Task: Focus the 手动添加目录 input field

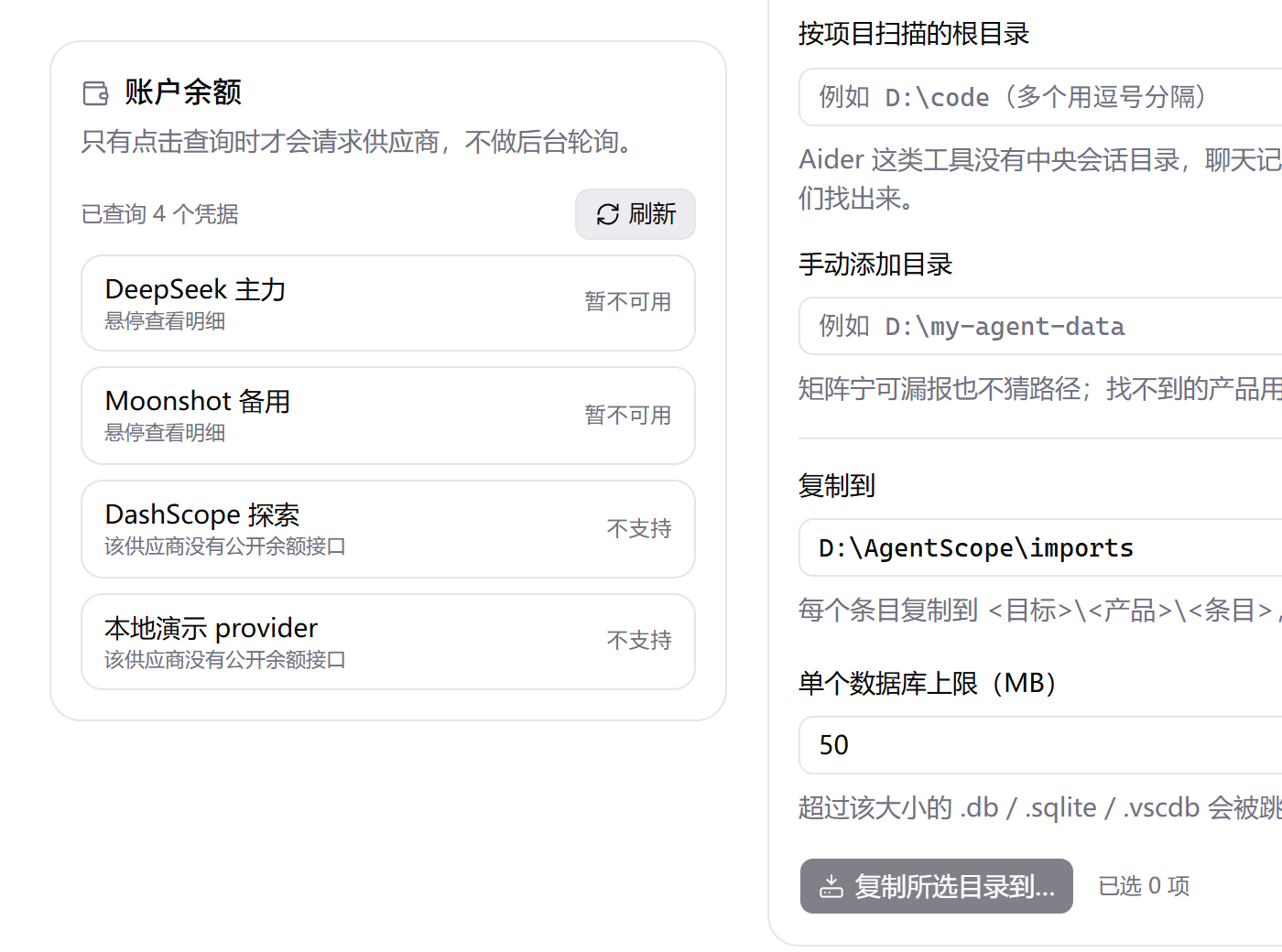Action: tap(1040, 326)
